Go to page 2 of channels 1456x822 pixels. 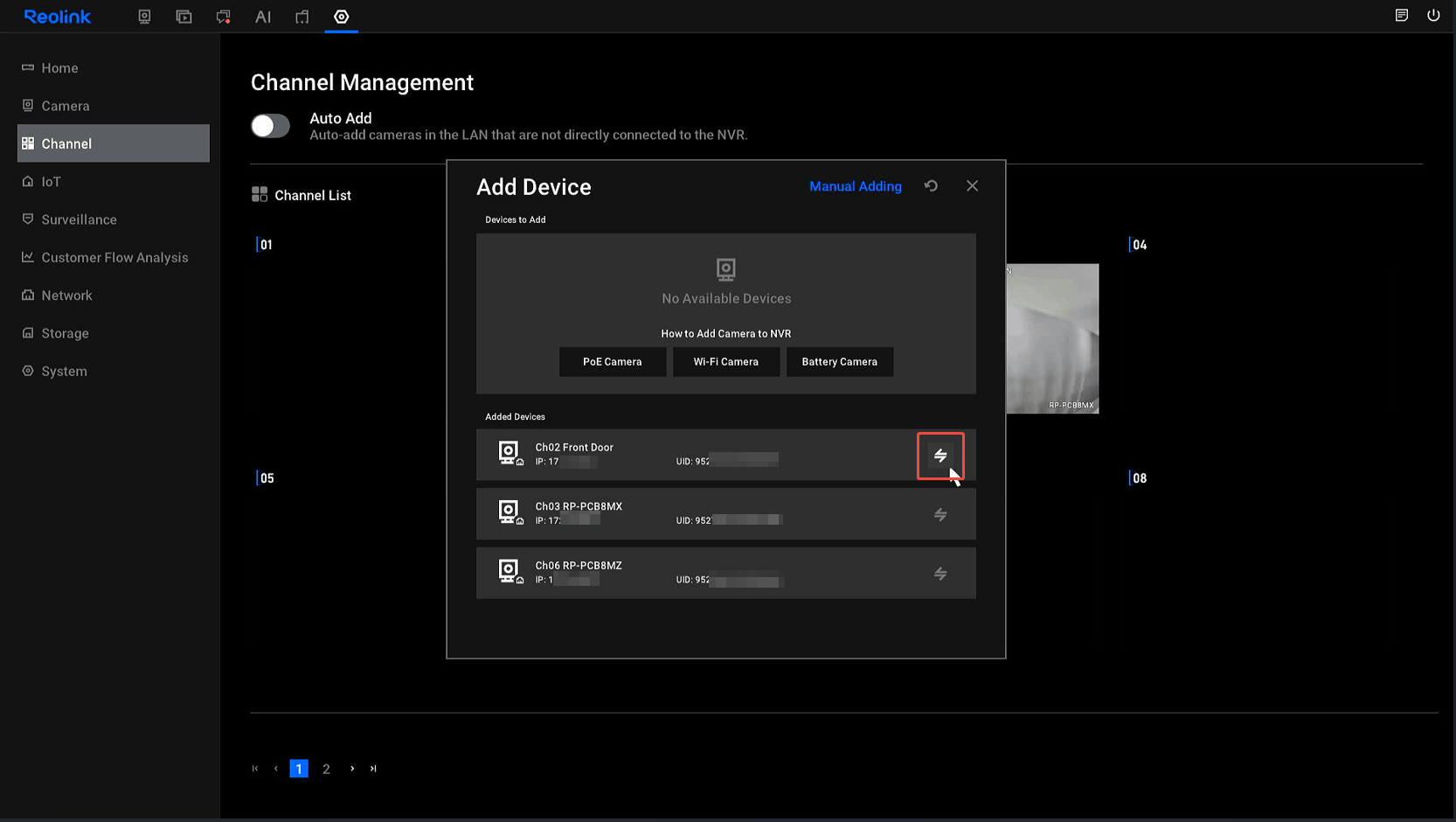[326, 769]
